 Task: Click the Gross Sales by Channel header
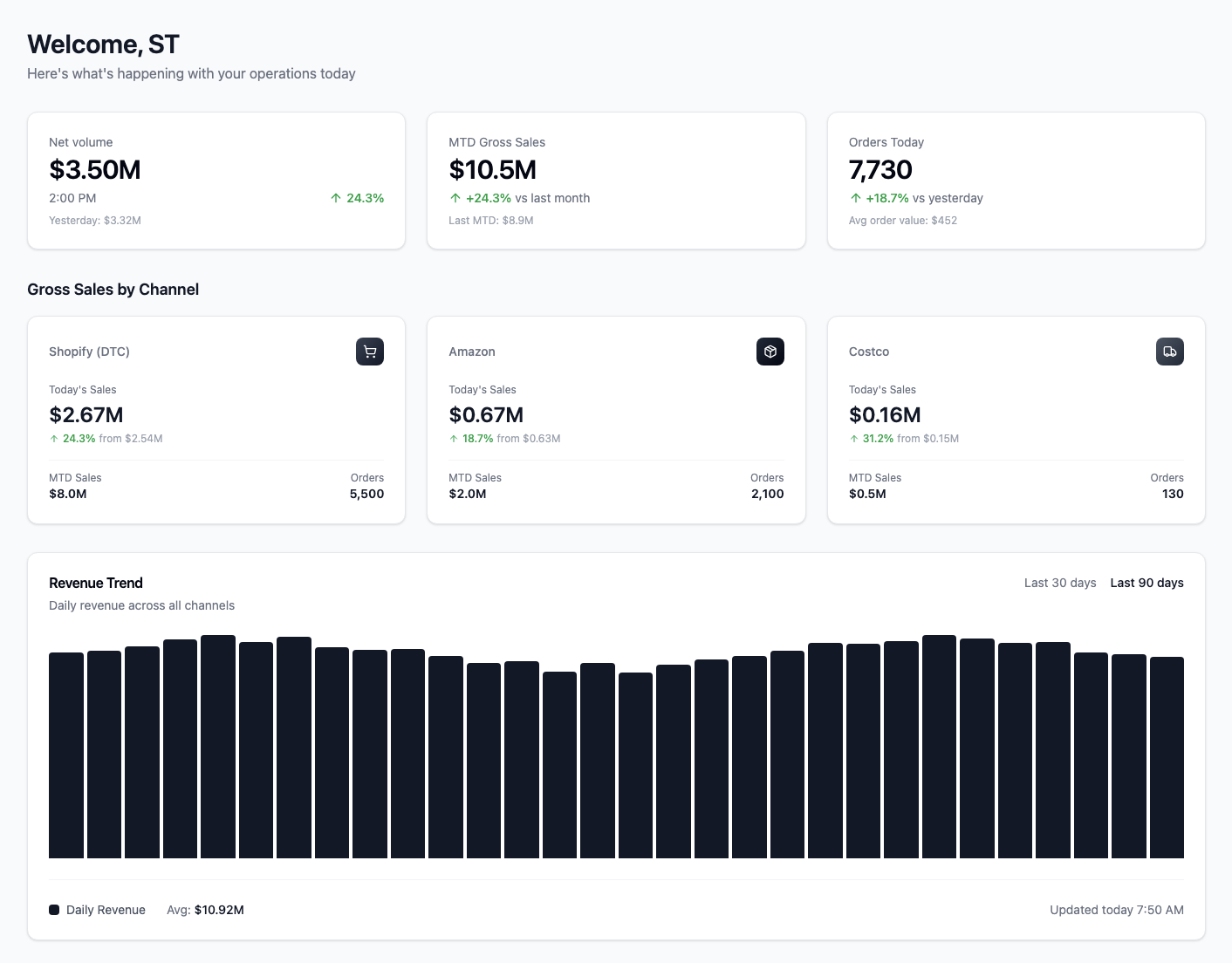click(x=113, y=289)
